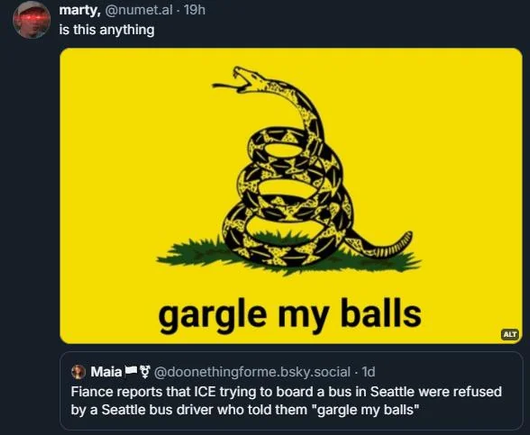Open the quoted post about the Seattle bus
The image size is (530, 435).
(291, 391)
